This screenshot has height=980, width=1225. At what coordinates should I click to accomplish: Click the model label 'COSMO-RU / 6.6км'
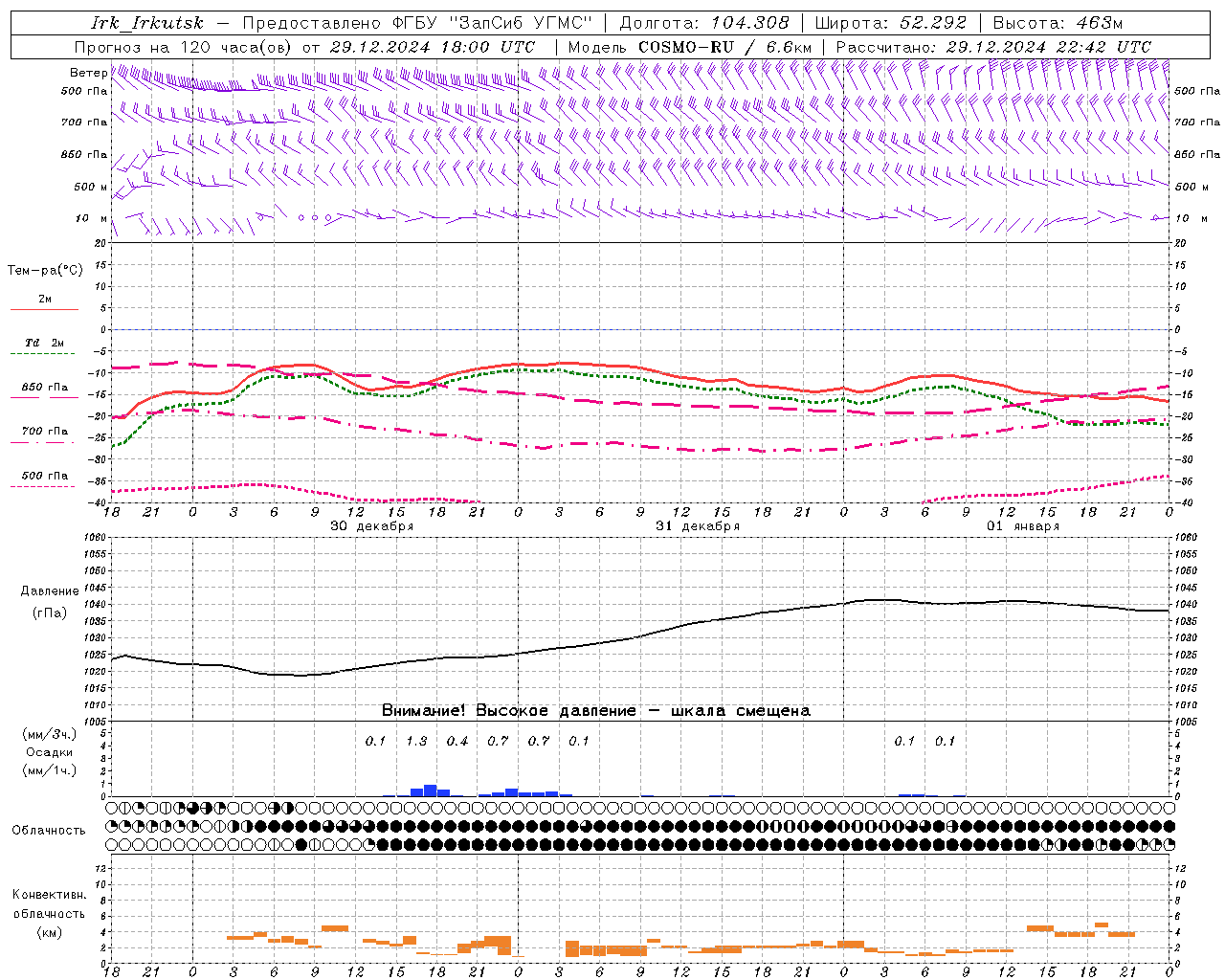[724, 47]
